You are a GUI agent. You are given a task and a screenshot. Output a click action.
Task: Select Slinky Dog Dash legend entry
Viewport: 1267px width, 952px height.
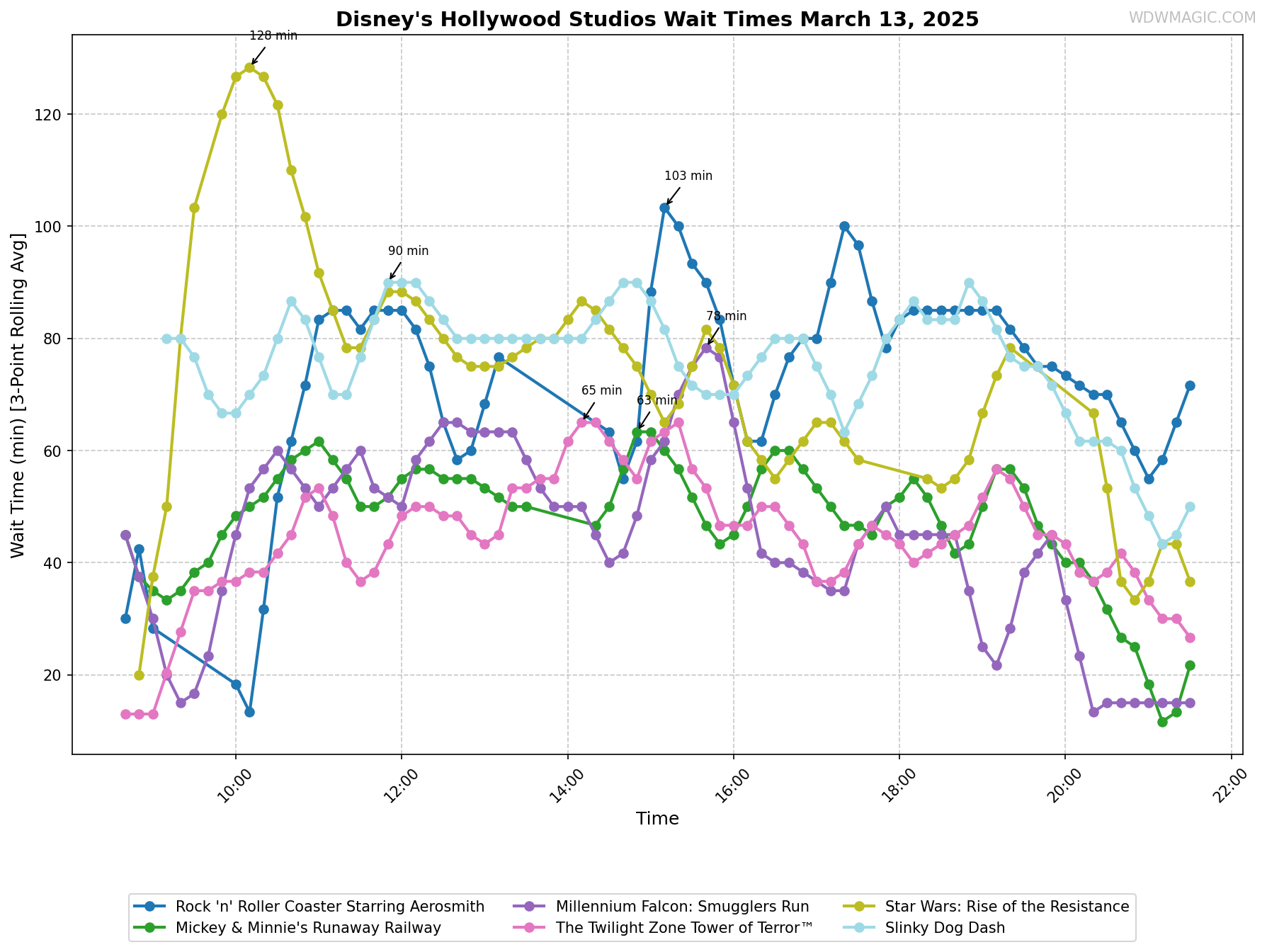tap(924, 928)
